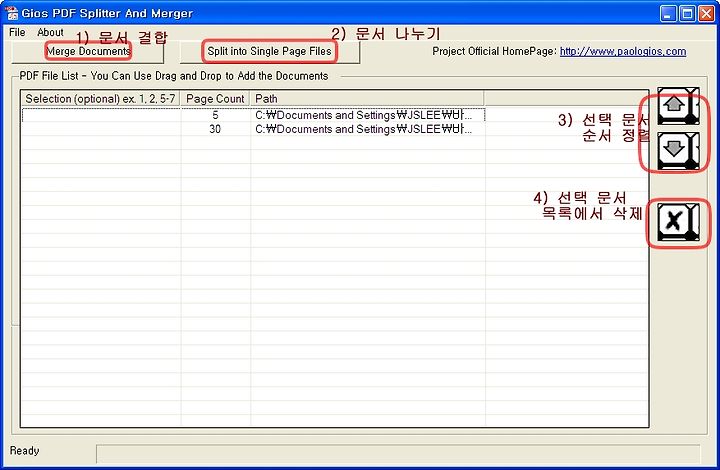Select the row with page count 30
Image resolution: width=720 pixels, height=470 pixels.
pos(253,129)
